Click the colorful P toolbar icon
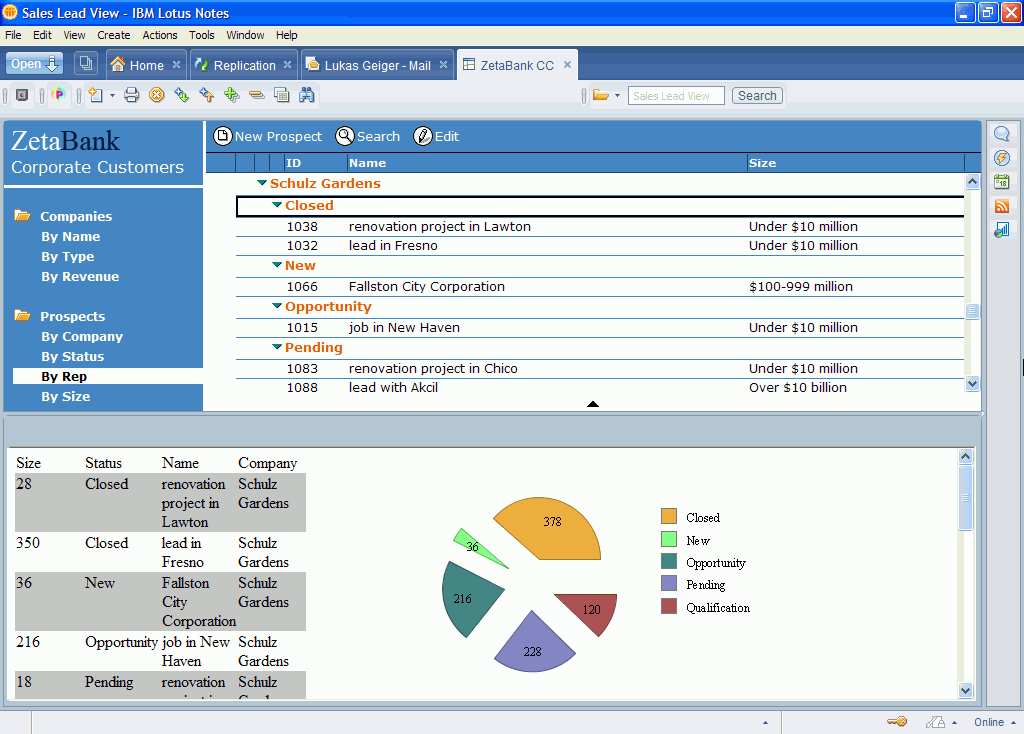 coord(59,95)
